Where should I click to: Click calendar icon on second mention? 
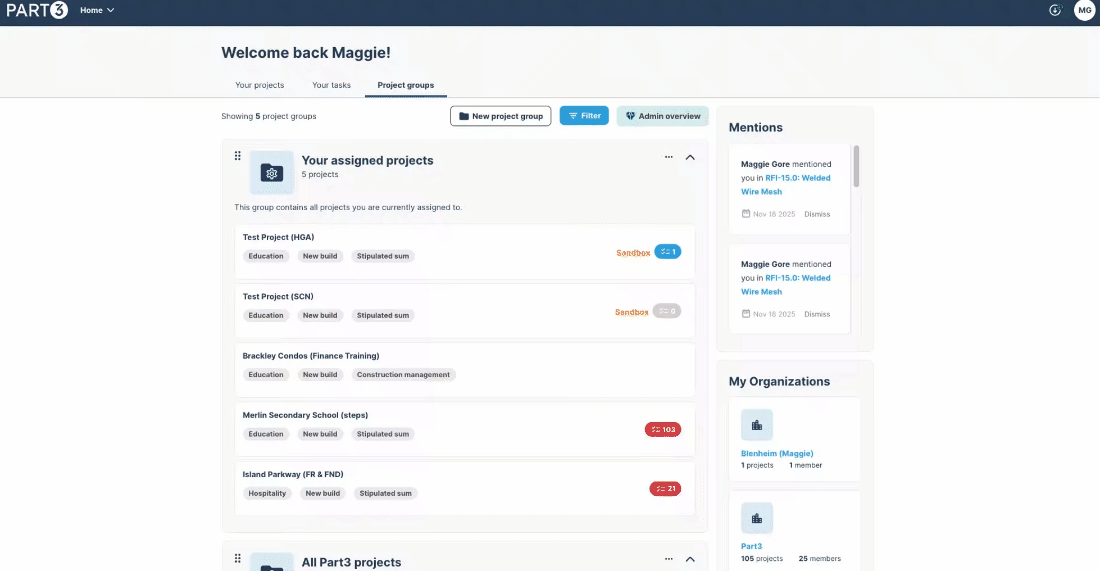click(x=746, y=314)
